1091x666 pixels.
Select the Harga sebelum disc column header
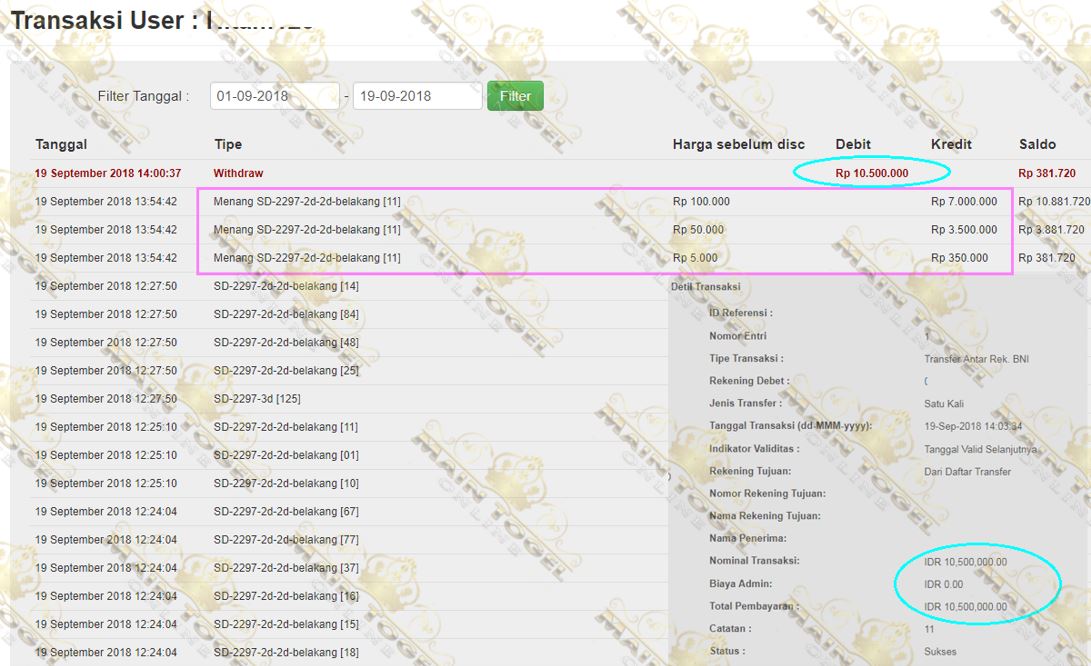[x=738, y=145]
